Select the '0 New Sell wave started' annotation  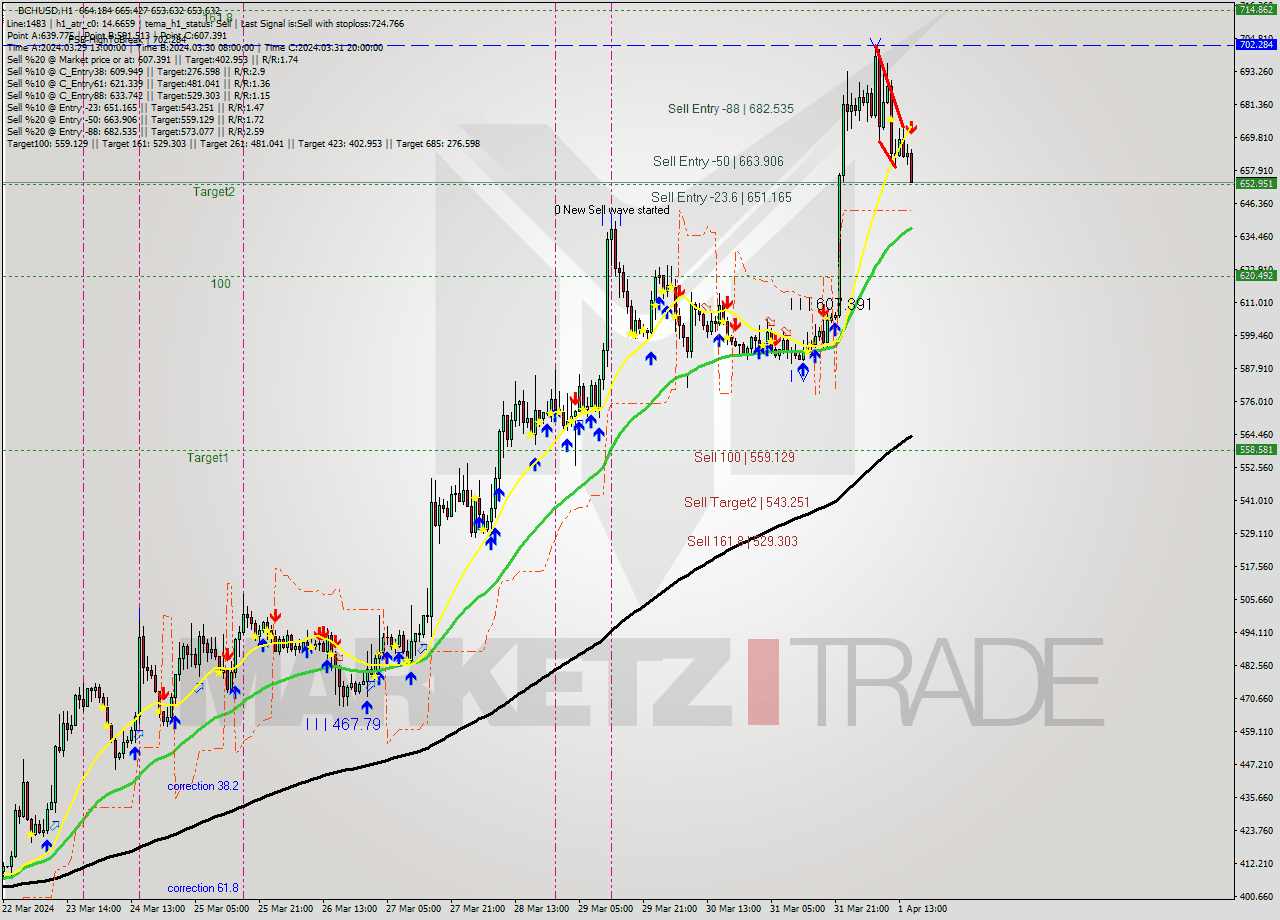(x=612, y=210)
